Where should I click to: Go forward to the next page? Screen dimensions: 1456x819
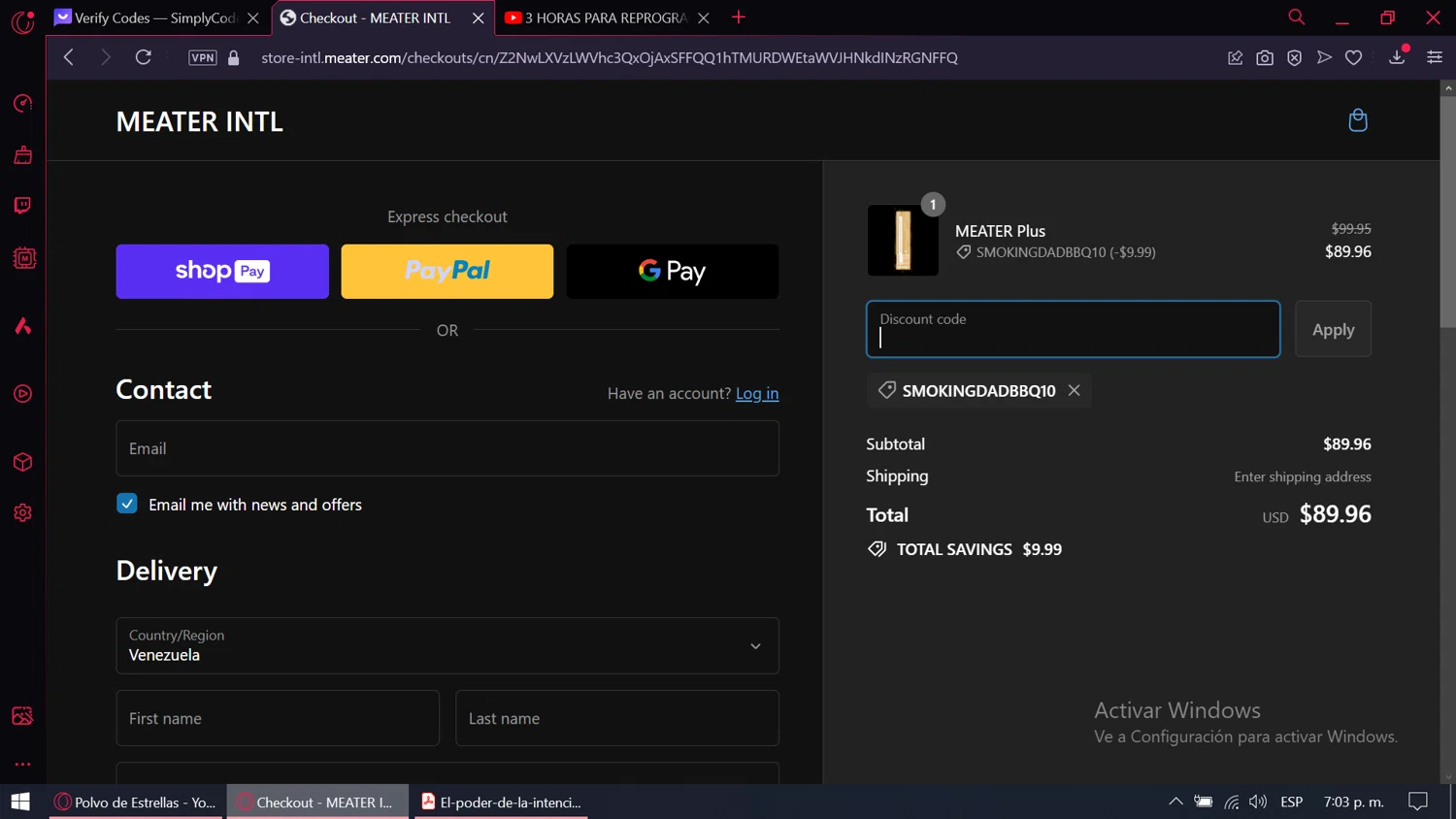tap(106, 57)
